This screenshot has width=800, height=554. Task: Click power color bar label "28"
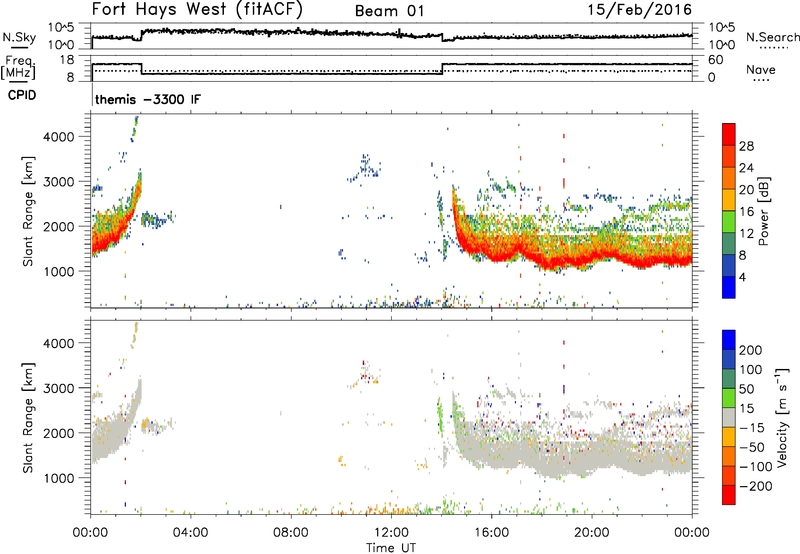pos(746,146)
